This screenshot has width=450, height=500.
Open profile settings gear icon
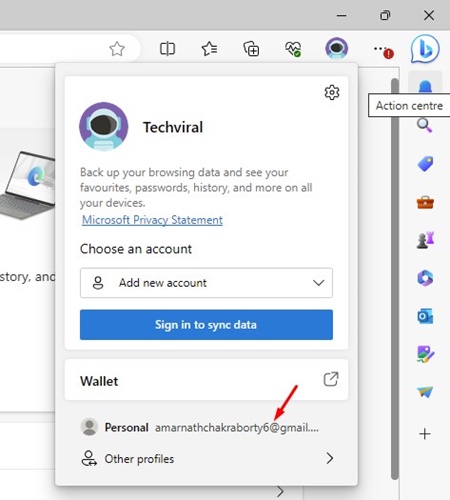point(332,92)
